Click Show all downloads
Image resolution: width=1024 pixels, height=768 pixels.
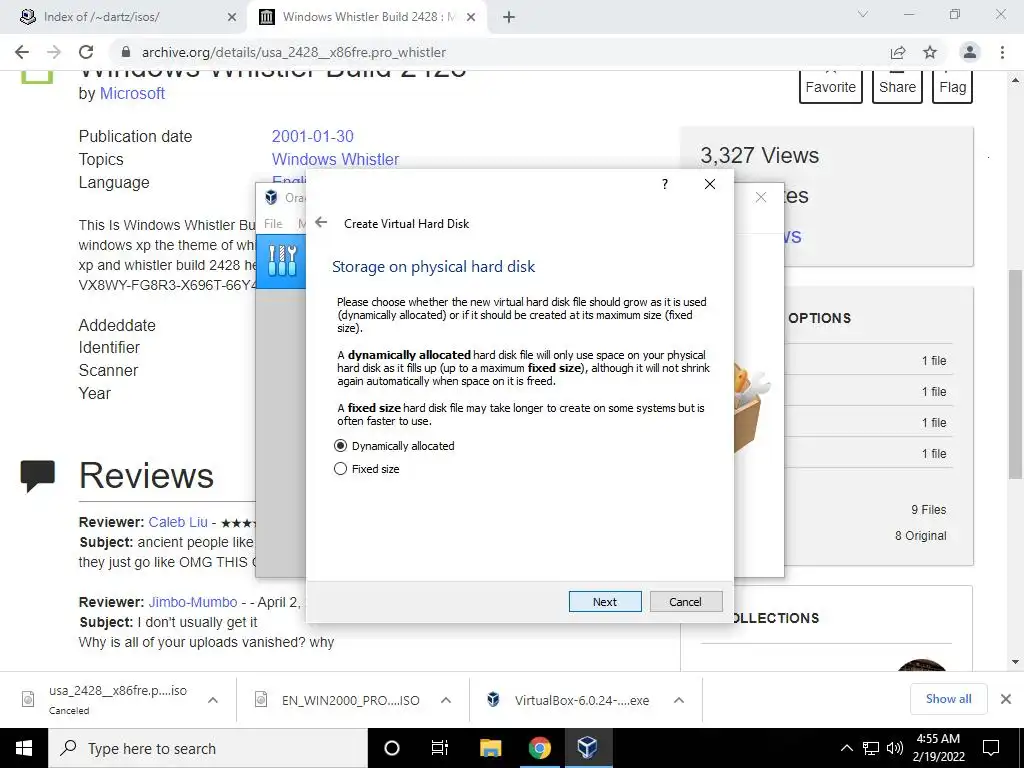click(948, 699)
